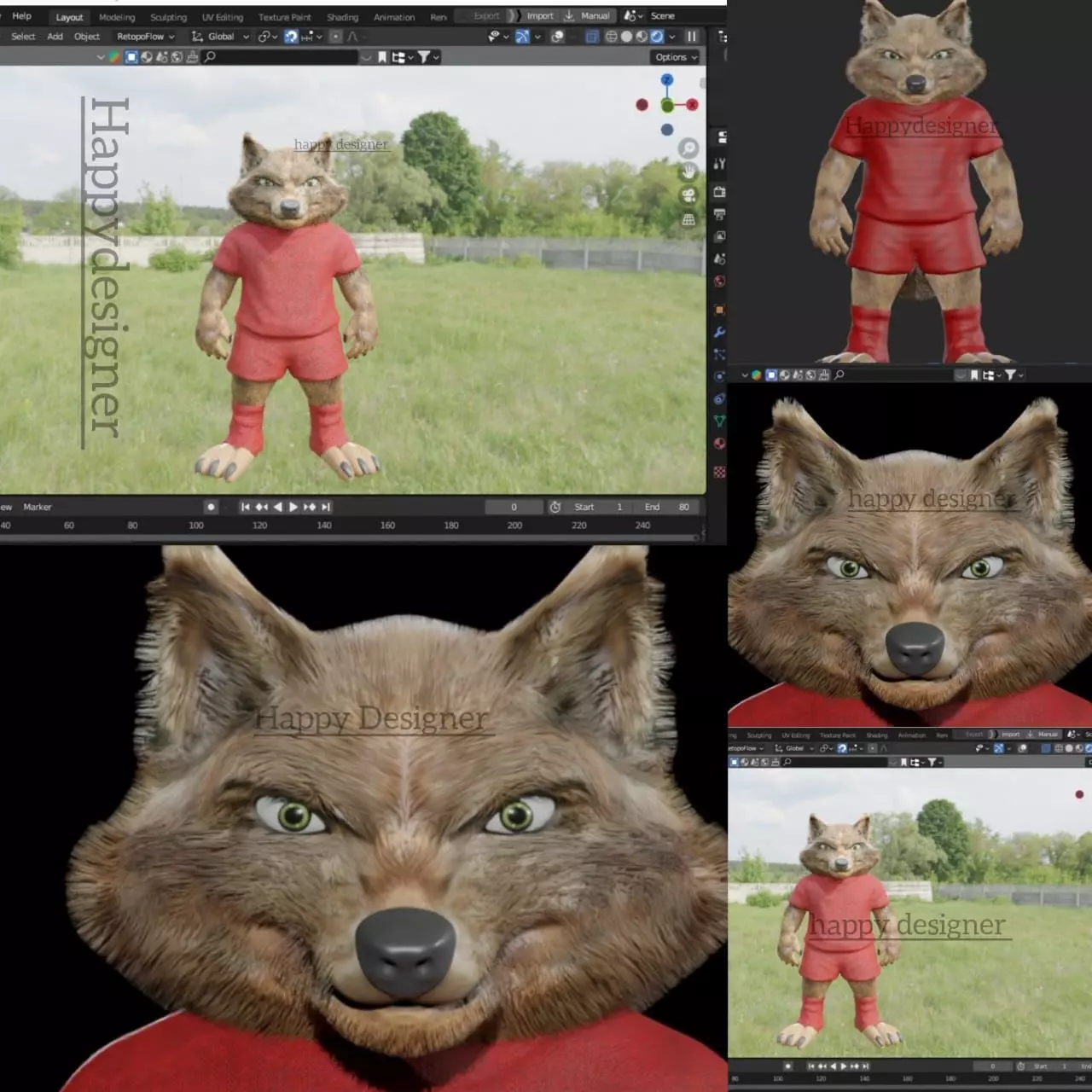Open the Modifiers blue wrench tab
Viewport: 1092px width, 1092px height.
click(x=719, y=332)
